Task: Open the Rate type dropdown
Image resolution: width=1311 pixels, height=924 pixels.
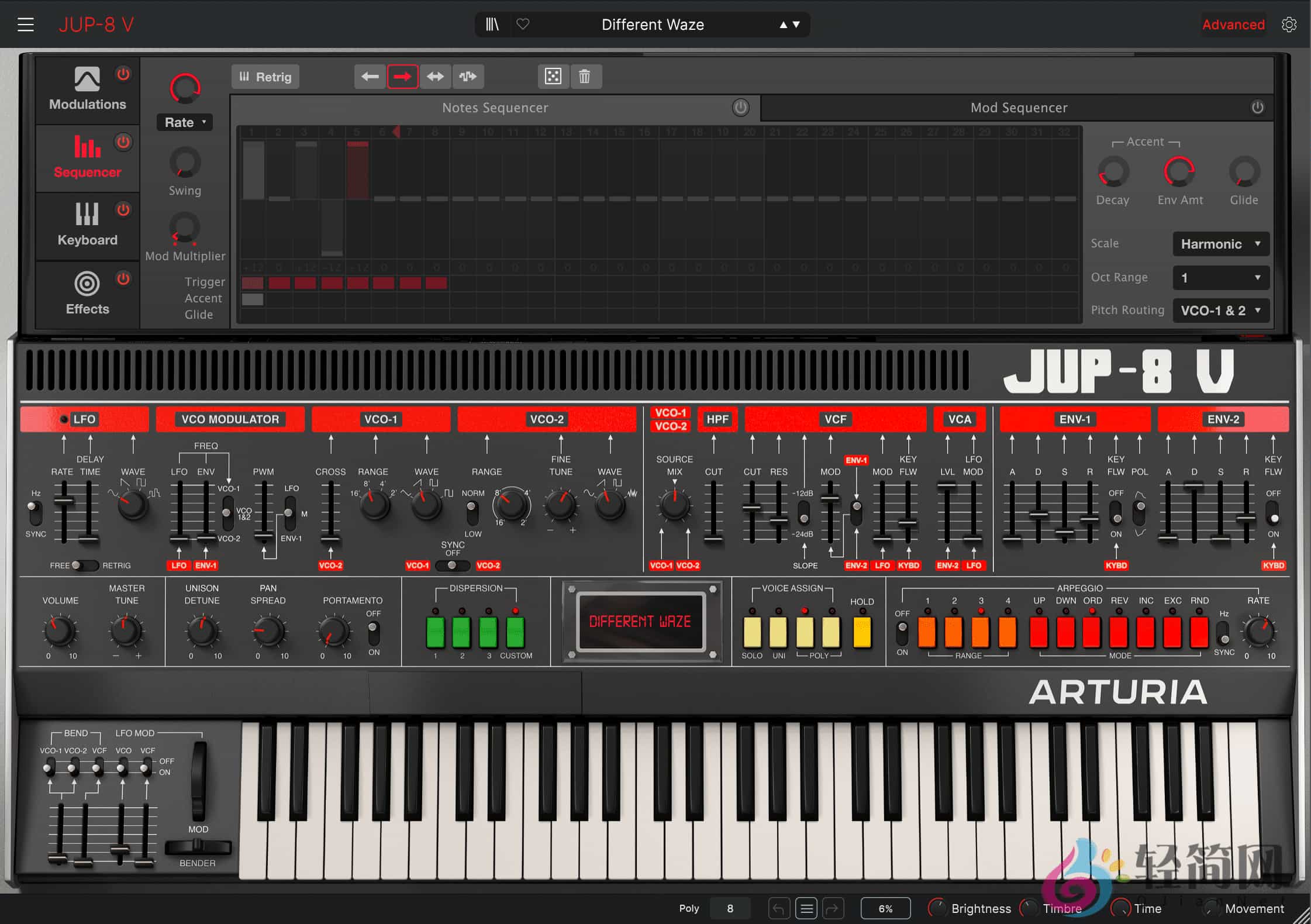Action: pos(185,122)
